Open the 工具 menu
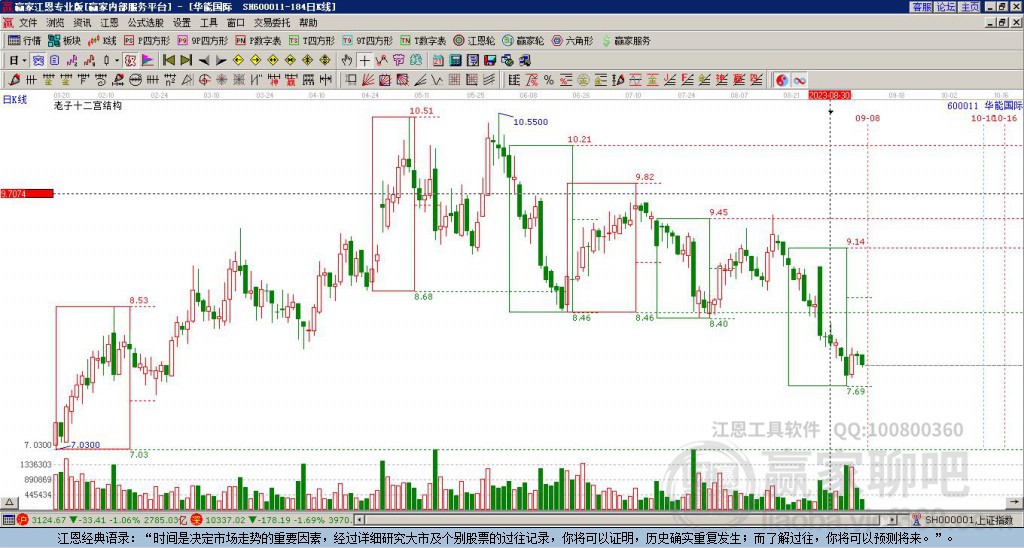The height and width of the screenshot is (548, 1024). pos(208,23)
